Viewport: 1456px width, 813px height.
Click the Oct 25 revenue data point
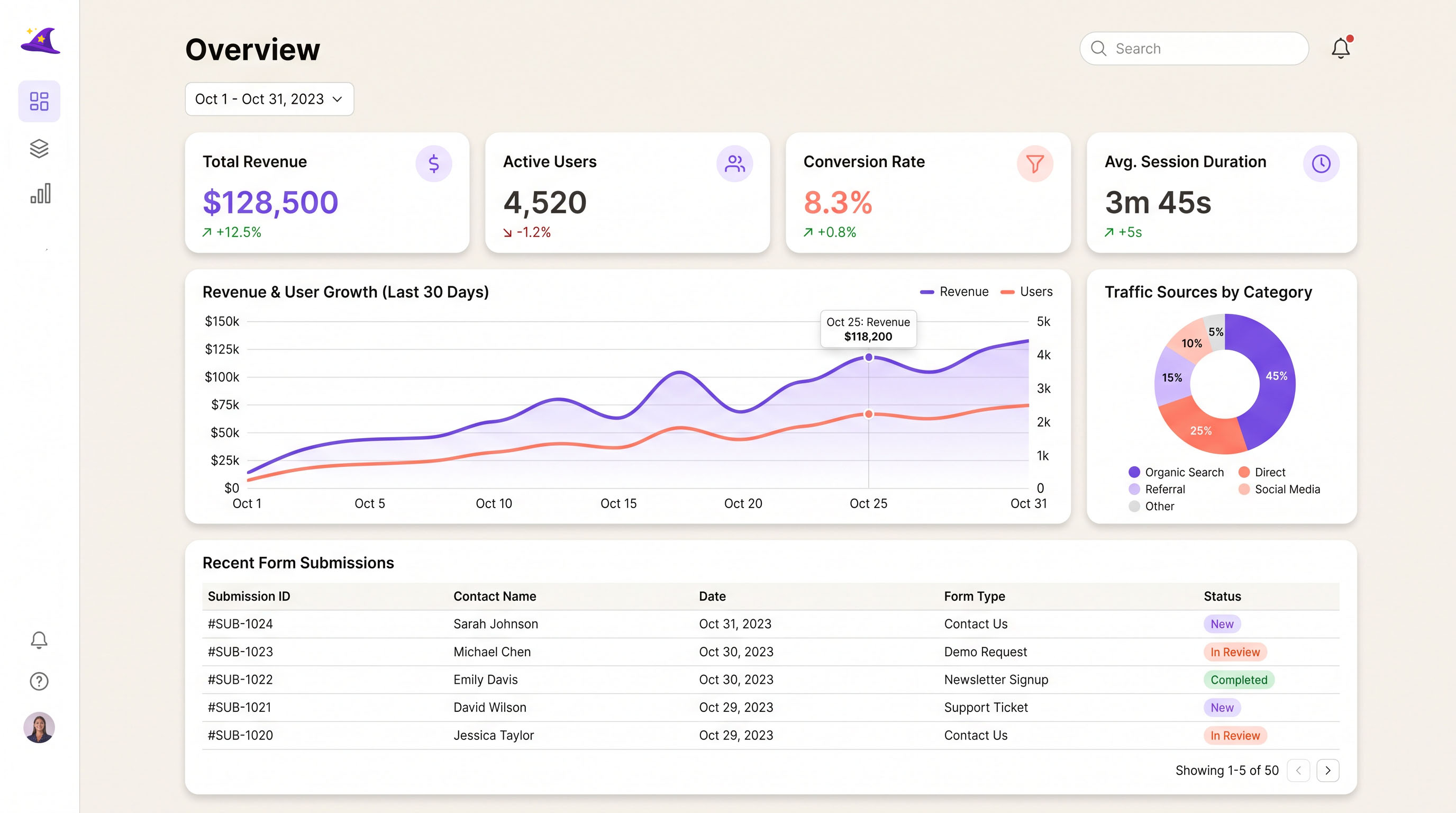[869, 357]
